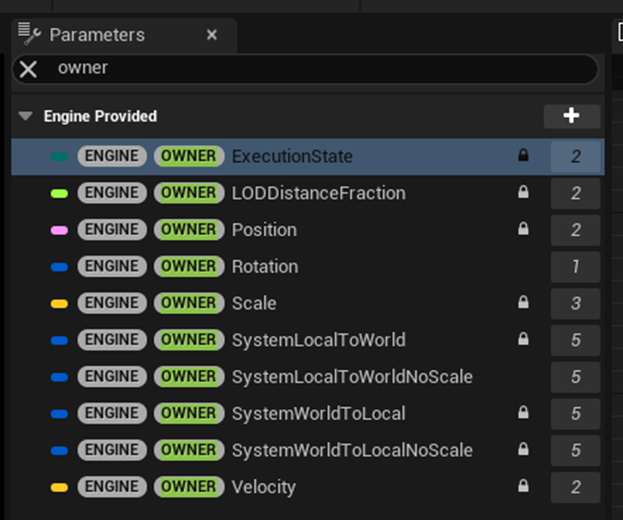
Task: Close the Parameters tab
Action: coord(212,35)
